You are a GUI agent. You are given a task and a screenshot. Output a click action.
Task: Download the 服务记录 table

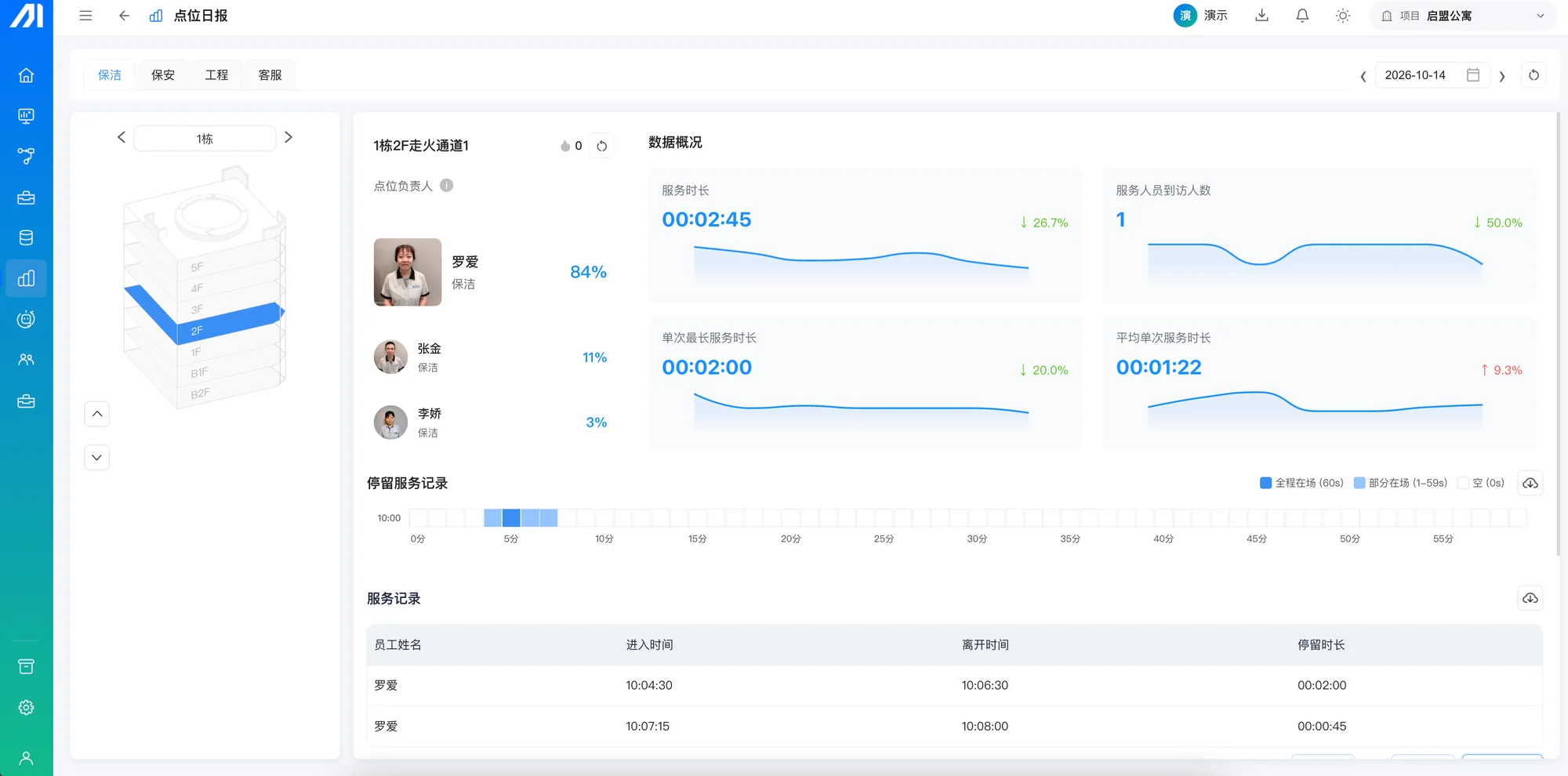click(1530, 598)
